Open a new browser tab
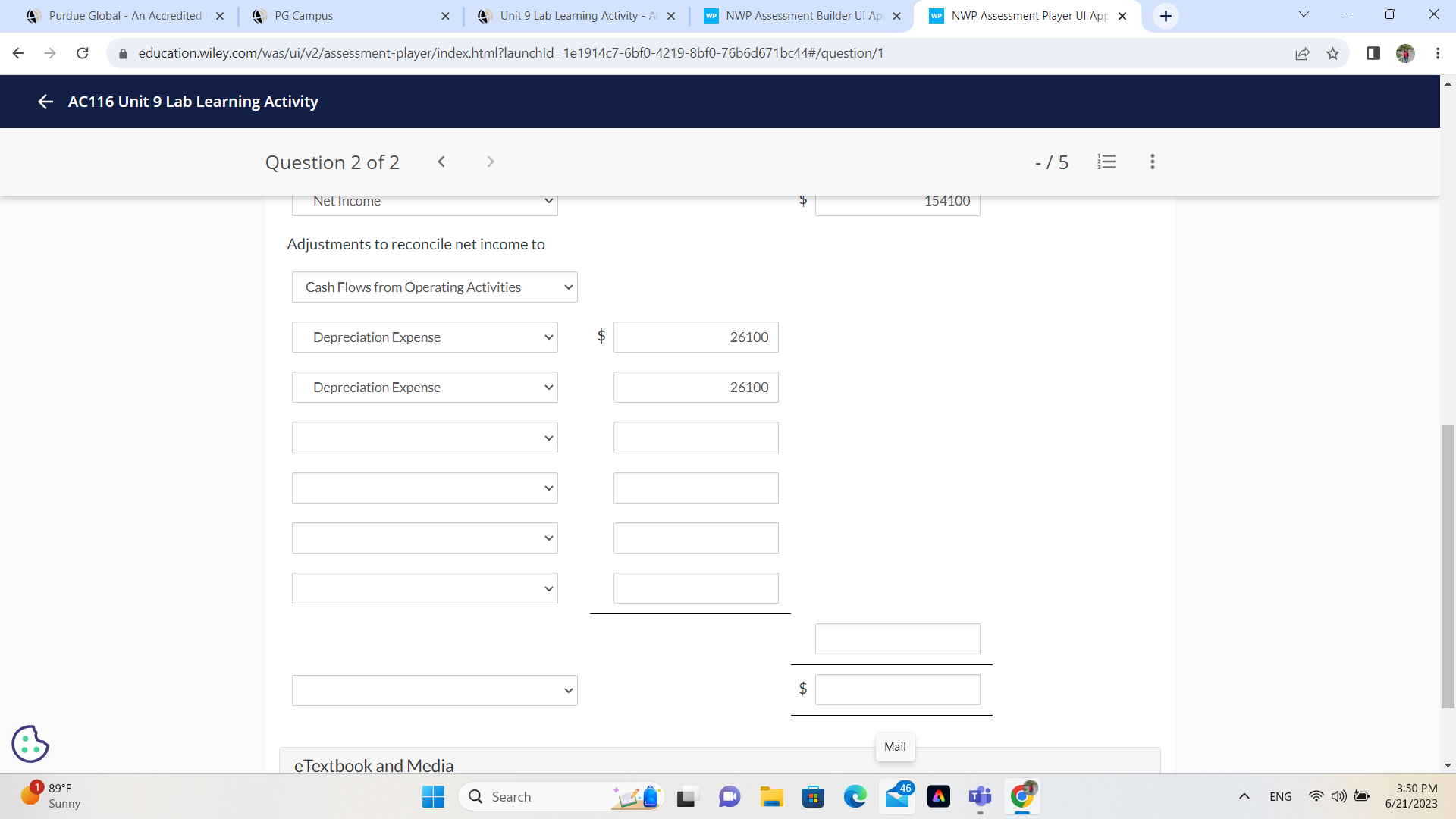 point(1166,16)
